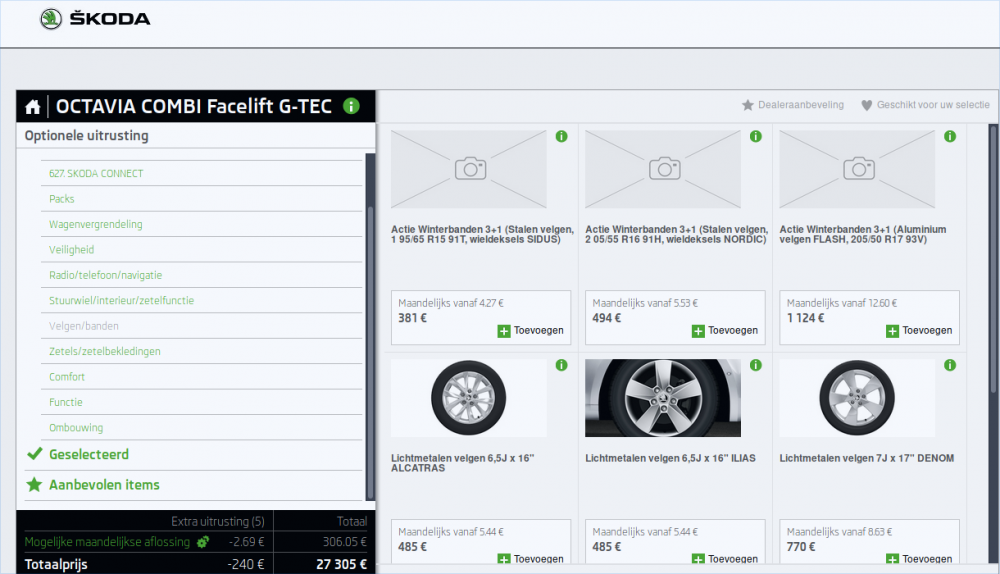Click Totaalprijs value 27 305 €
This screenshot has height=574, width=1000.
click(341, 564)
